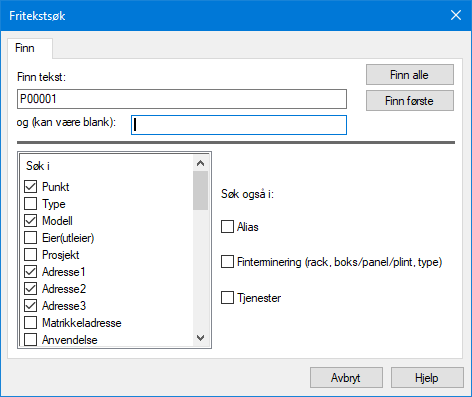Viewport: 472px width, 397px height.
Task: Enable the Anvendelse checkbox
Action: click(x=30, y=340)
